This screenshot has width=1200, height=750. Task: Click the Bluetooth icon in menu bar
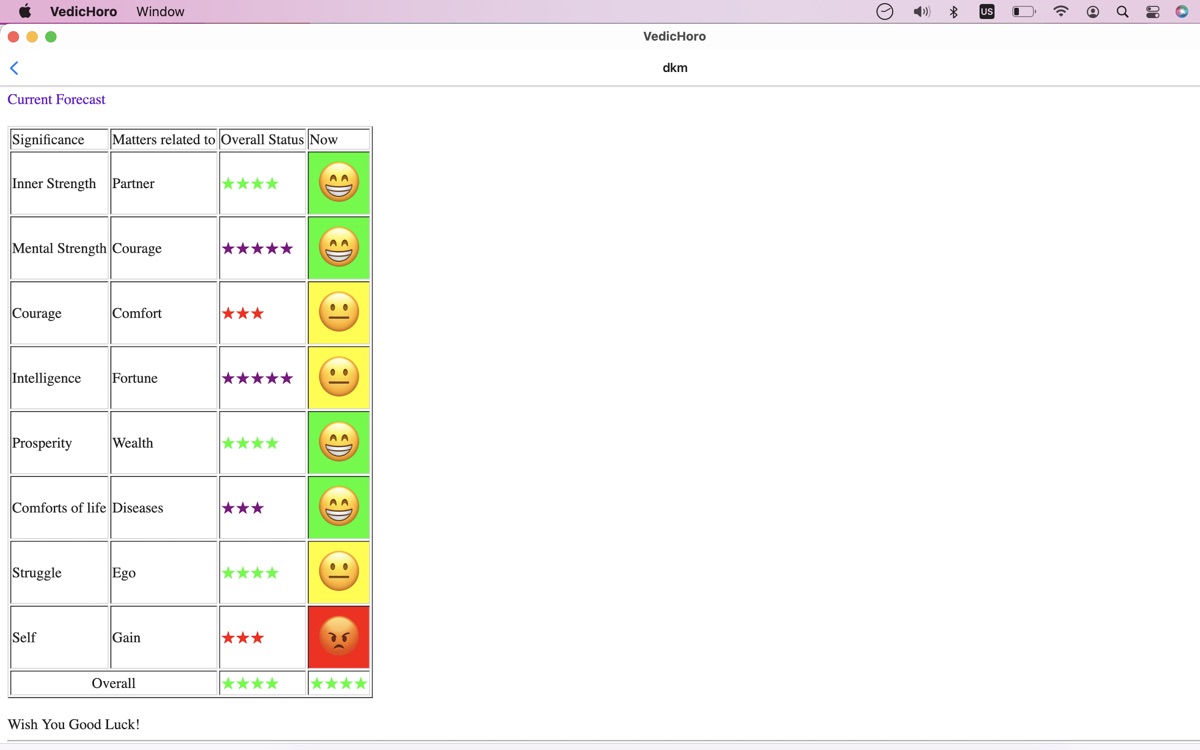click(x=954, y=12)
